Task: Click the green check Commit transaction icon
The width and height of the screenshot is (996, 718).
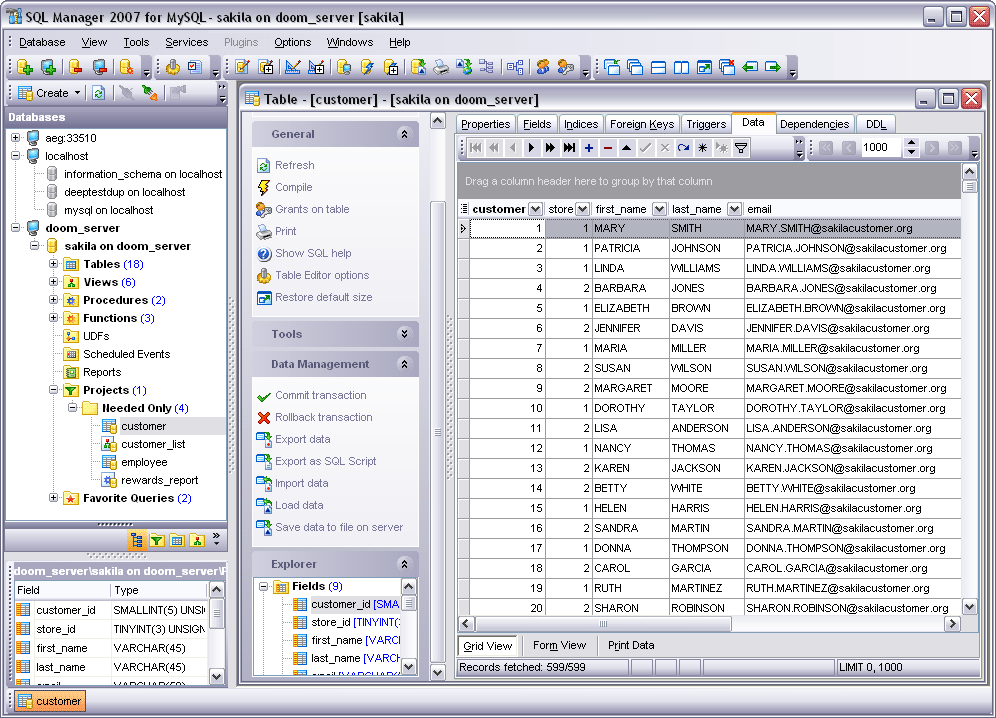Action: point(264,396)
